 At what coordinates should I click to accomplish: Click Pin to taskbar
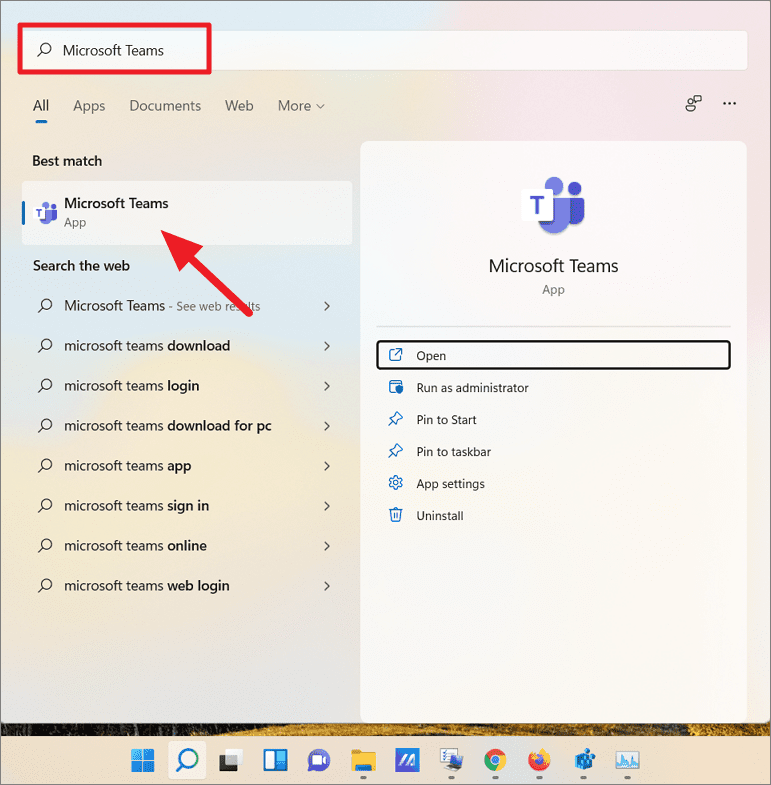point(553,452)
